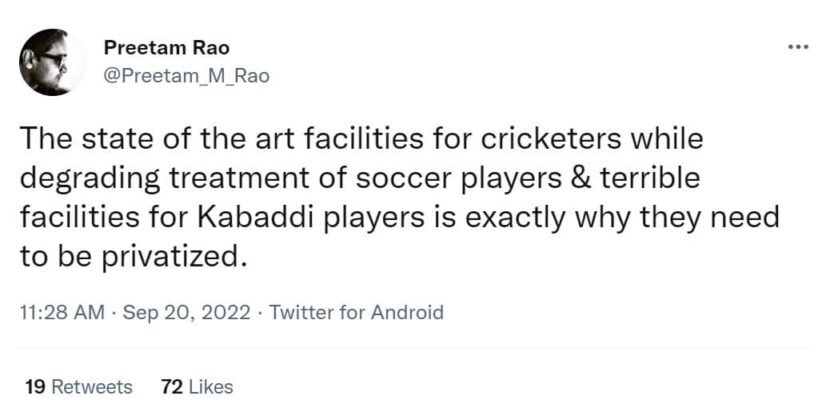
Task: Click Preetam Rao's profile picture
Action: pyautogui.click(x=52, y=62)
